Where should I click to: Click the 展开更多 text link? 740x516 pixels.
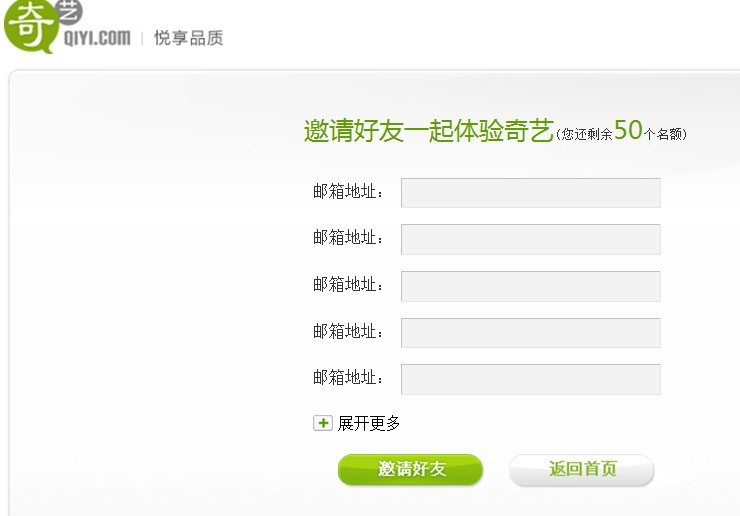point(369,423)
